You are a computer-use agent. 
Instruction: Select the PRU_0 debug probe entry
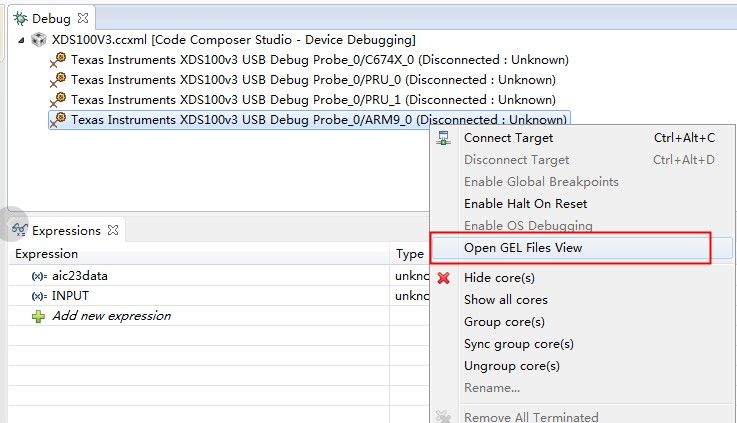click(313, 80)
